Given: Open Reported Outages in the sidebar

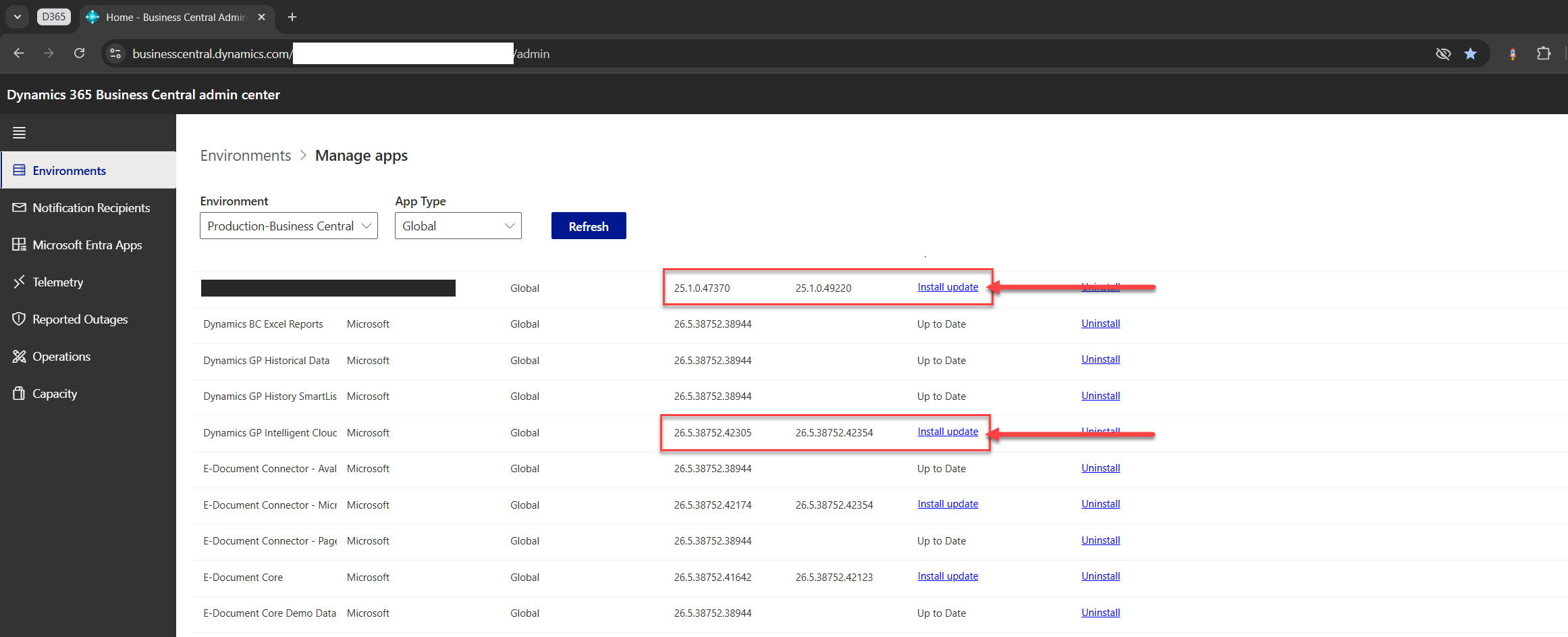Looking at the screenshot, I should pos(88,319).
